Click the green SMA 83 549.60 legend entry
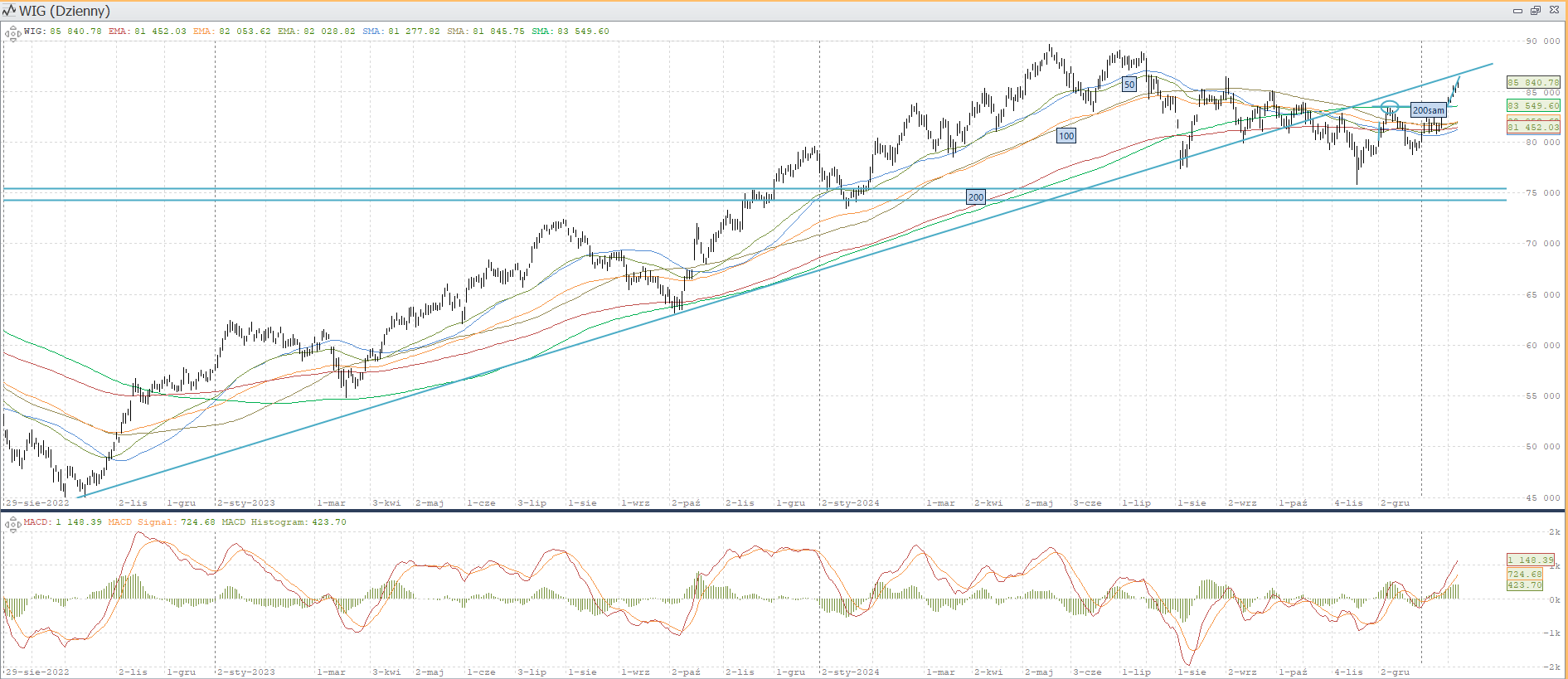This screenshot has width=1568, height=679. pos(570,32)
